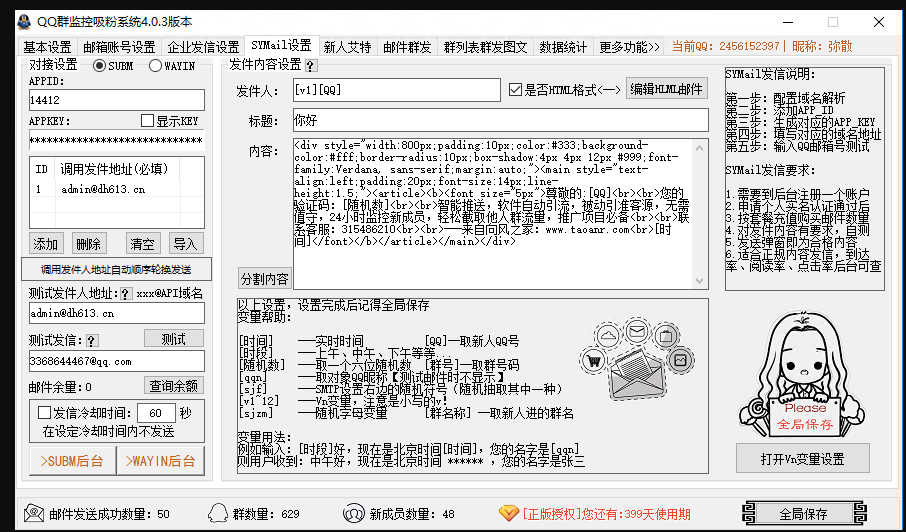Click 编辑HTML邮件 button
906x532 pixels.
tap(667, 89)
